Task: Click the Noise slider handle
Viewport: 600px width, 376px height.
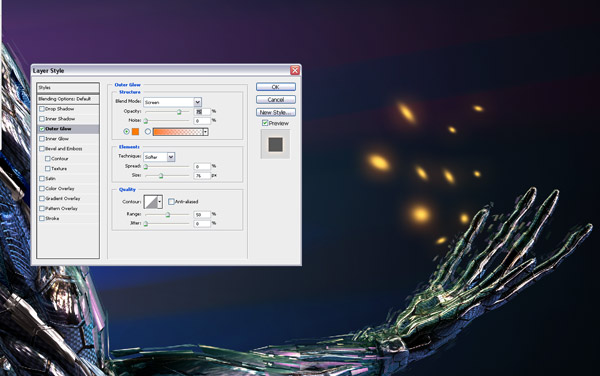Action: (145, 121)
